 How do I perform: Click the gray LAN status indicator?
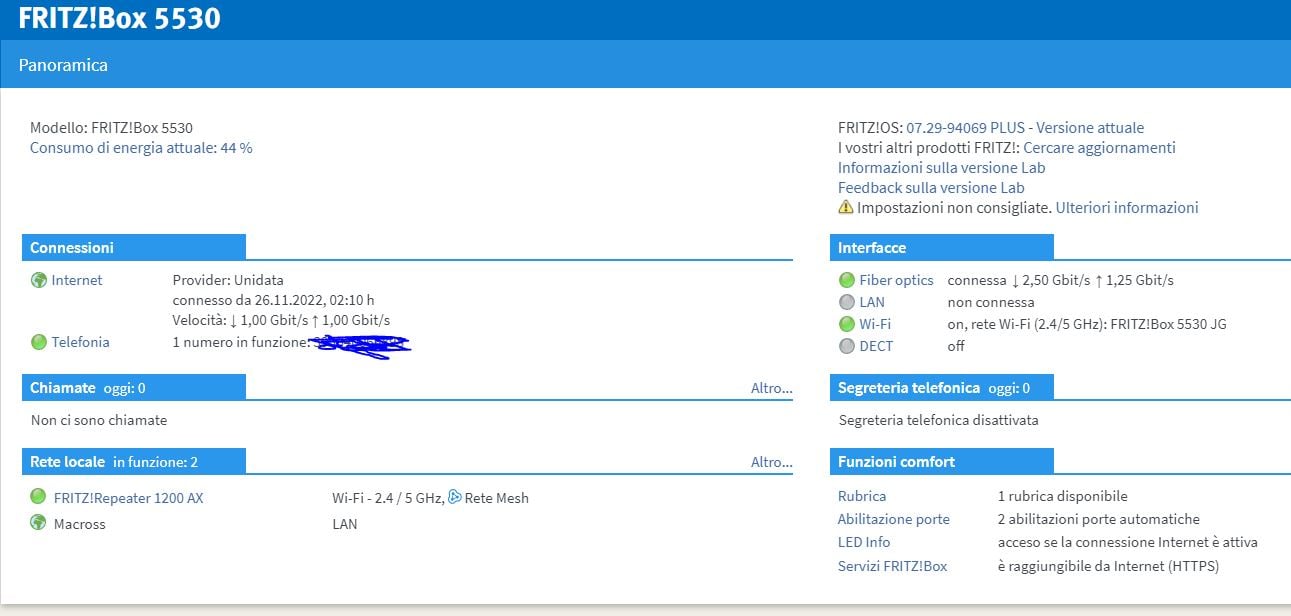click(847, 302)
